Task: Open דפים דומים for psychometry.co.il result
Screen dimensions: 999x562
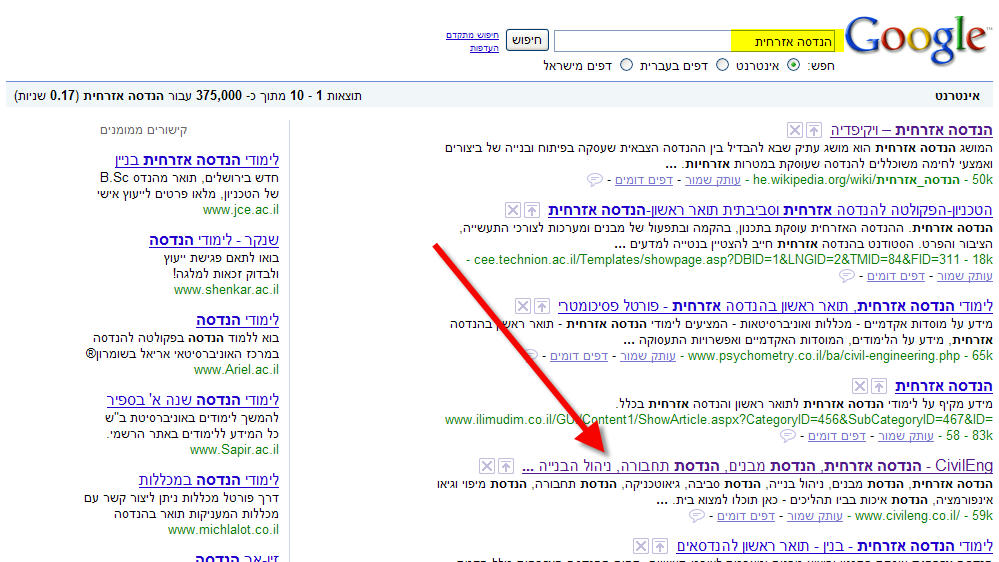Action: click(x=579, y=356)
